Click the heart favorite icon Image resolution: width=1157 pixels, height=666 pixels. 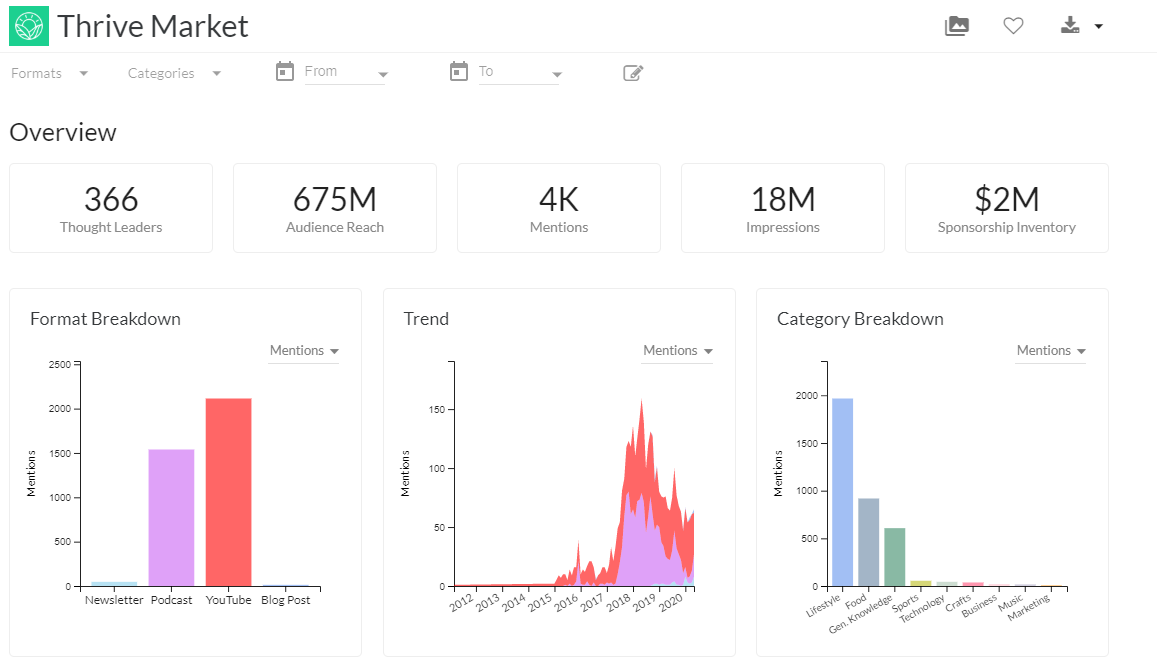point(1013,26)
